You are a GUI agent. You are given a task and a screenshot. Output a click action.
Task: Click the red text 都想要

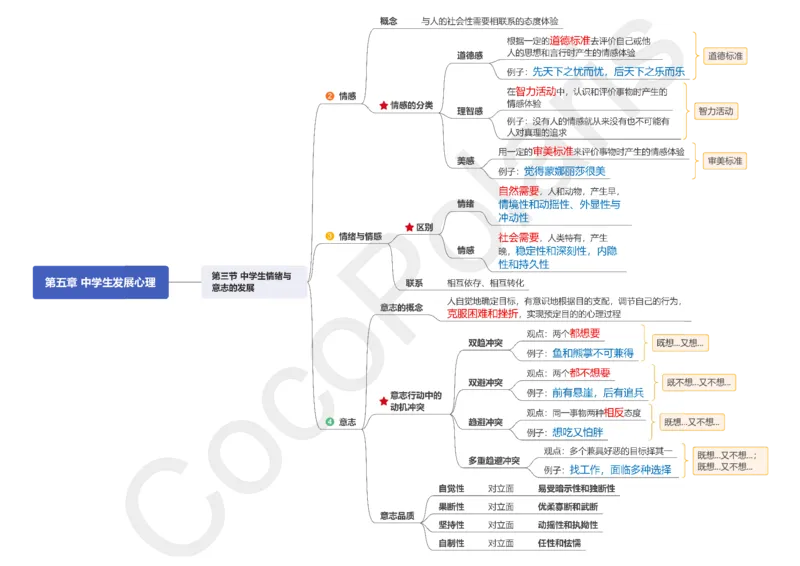point(585,333)
